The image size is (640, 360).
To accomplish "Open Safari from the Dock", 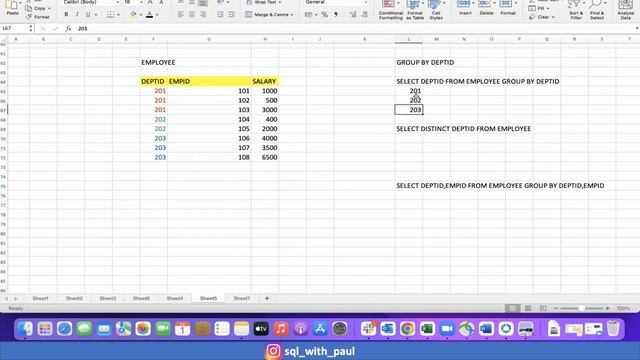I will pyautogui.click(x=64, y=329).
